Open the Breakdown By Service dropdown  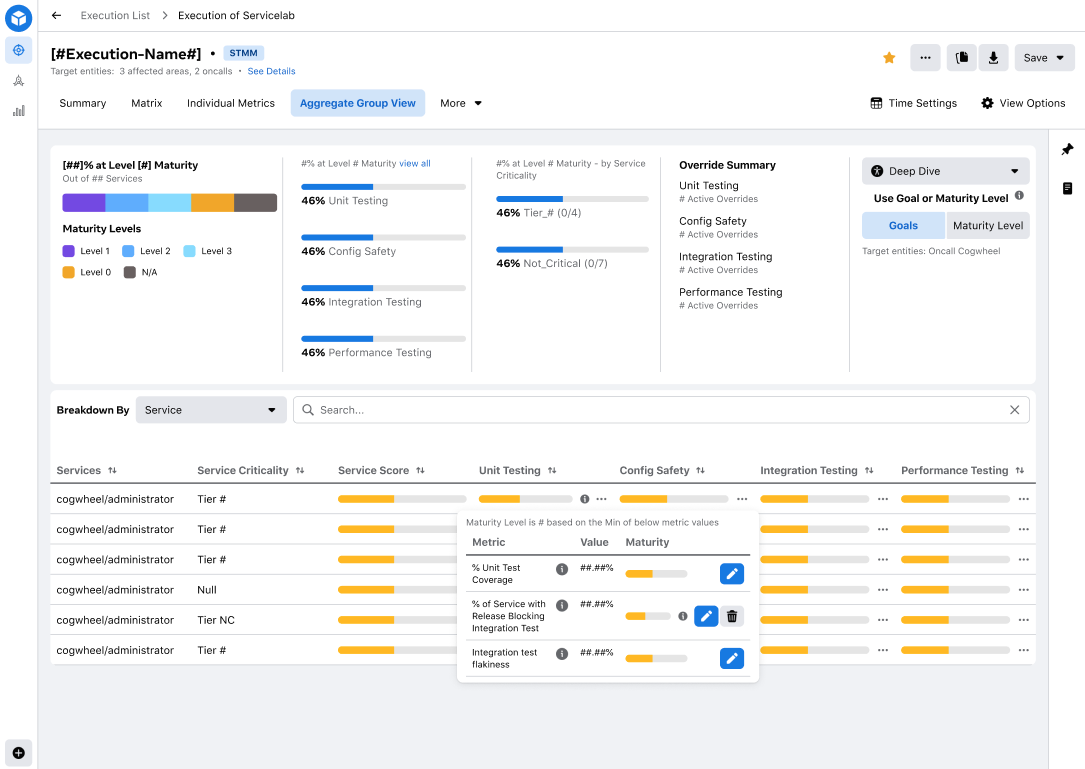click(210, 410)
